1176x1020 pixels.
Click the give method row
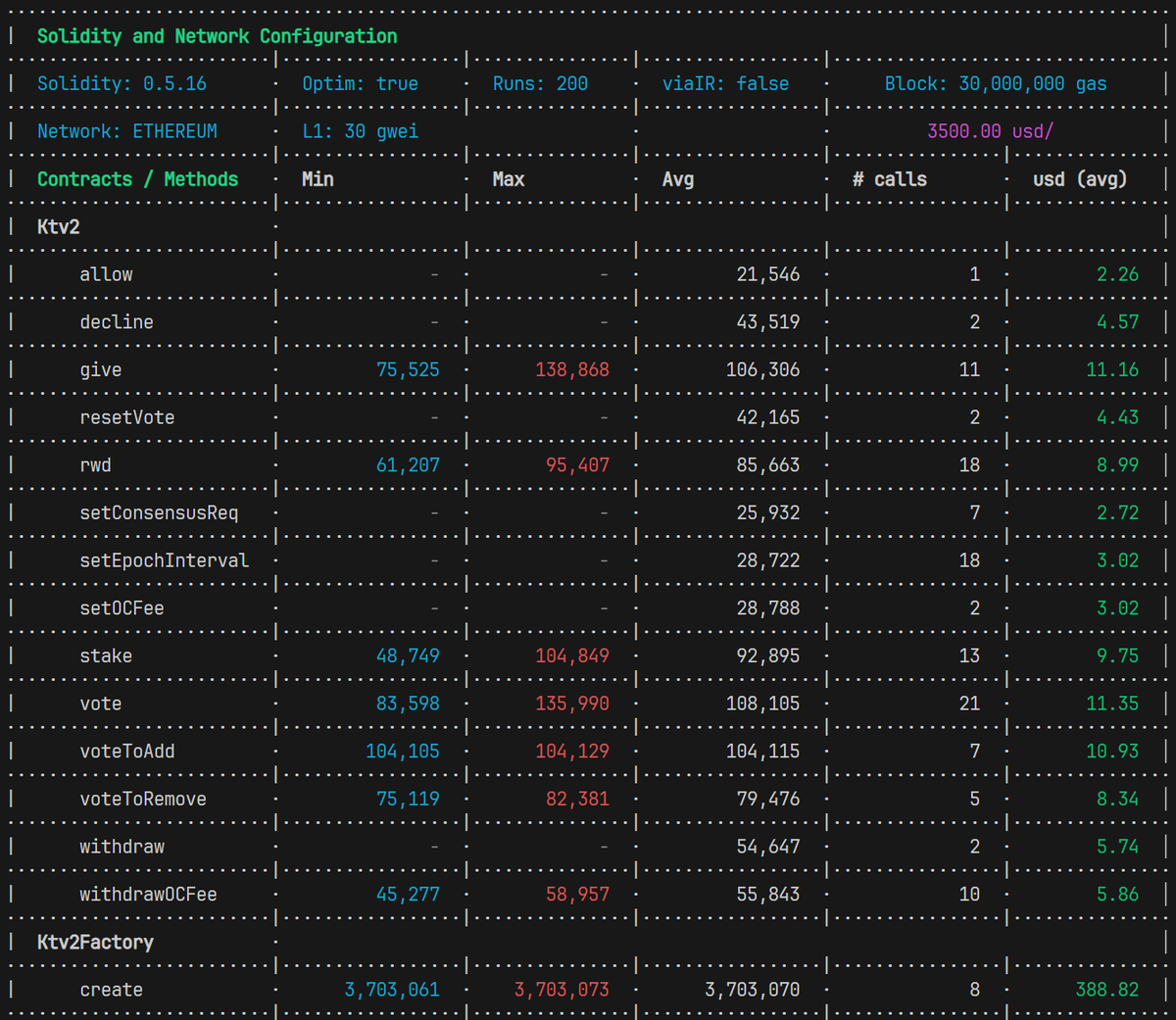(x=101, y=369)
